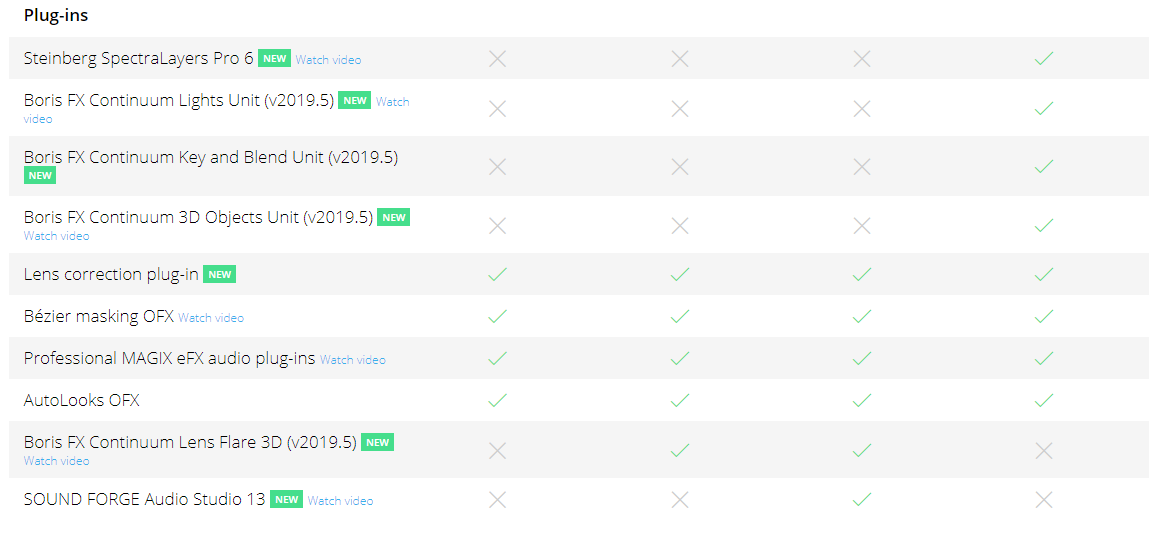Watch the video for MAGIX eFX audio plug-ins
Screen dimensions: 1161x545
pos(352,360)
